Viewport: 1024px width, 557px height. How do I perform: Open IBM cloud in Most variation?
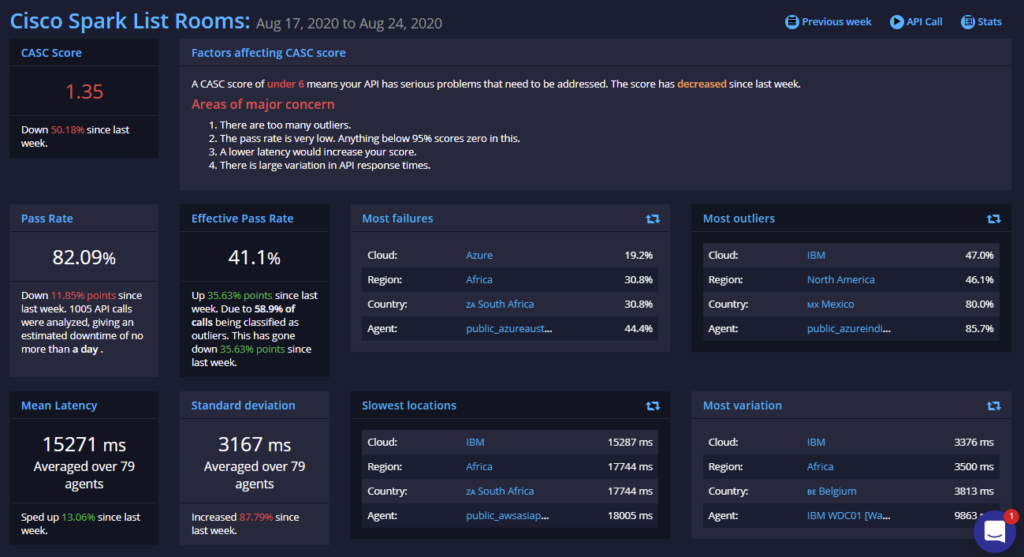point(816,442)
